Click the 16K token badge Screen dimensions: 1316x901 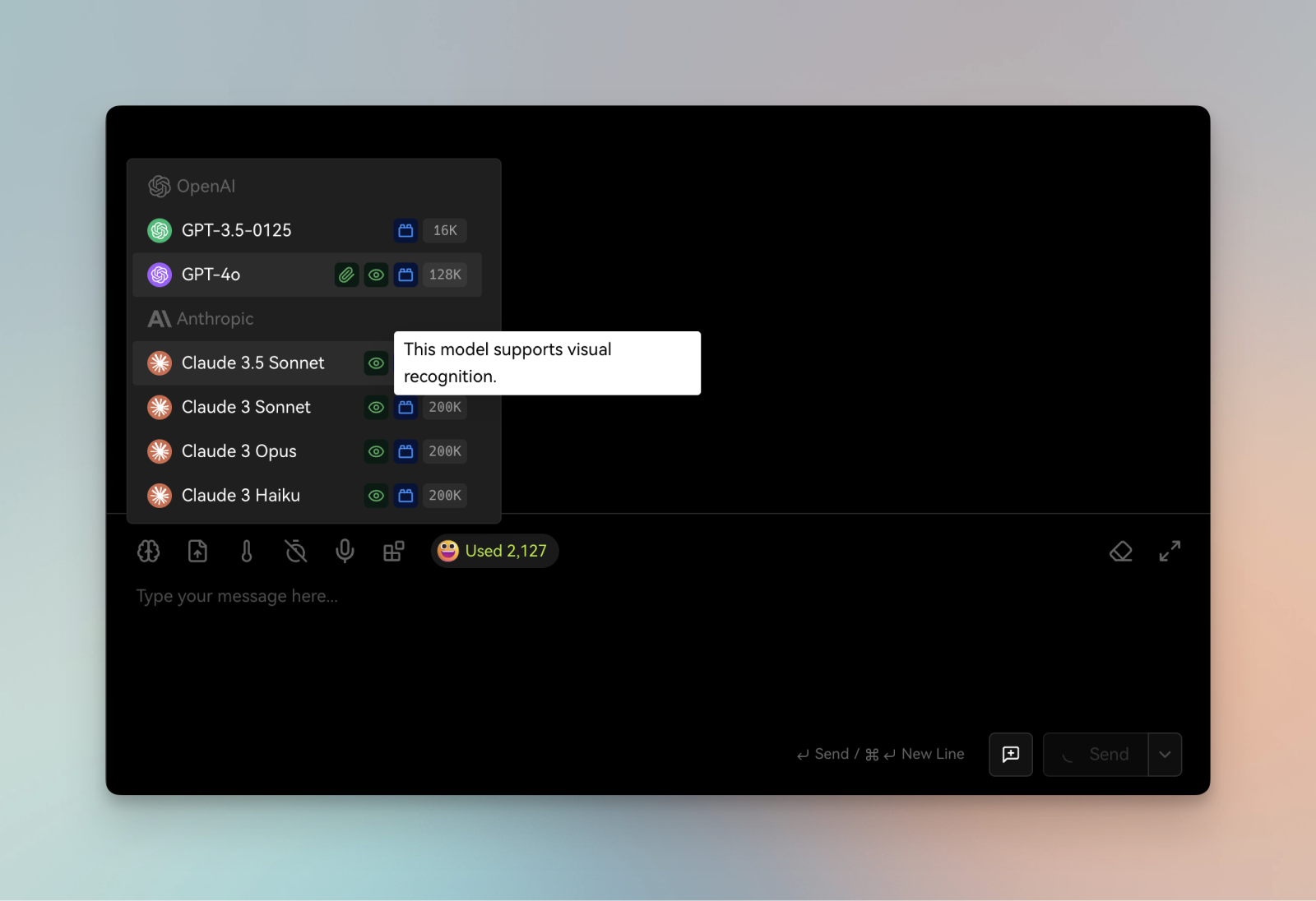445,230
